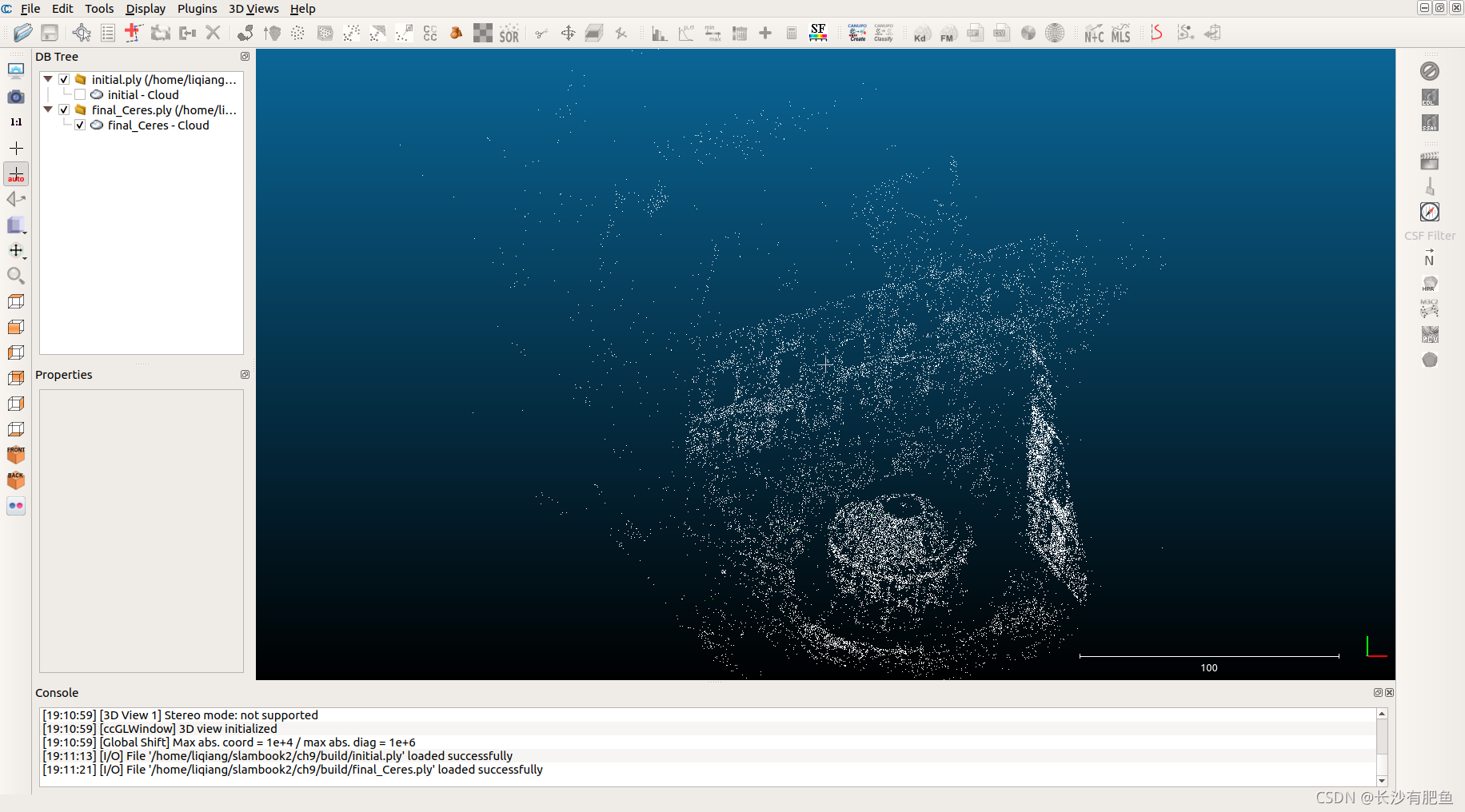The width and height of the screenshot is (1465, 812).
Task: Click the globe sphere toolbar icon
Action: (x=1055, y=33)
